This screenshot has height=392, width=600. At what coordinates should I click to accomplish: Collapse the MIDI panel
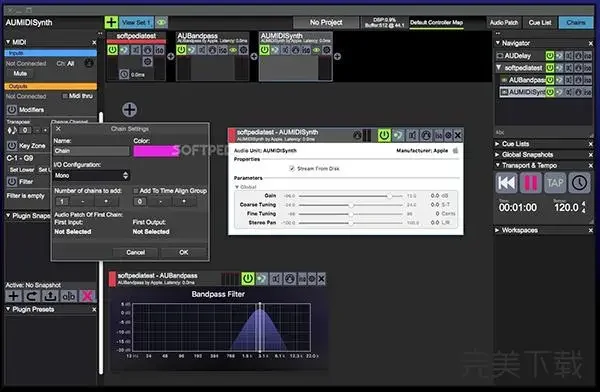(8, 42)
